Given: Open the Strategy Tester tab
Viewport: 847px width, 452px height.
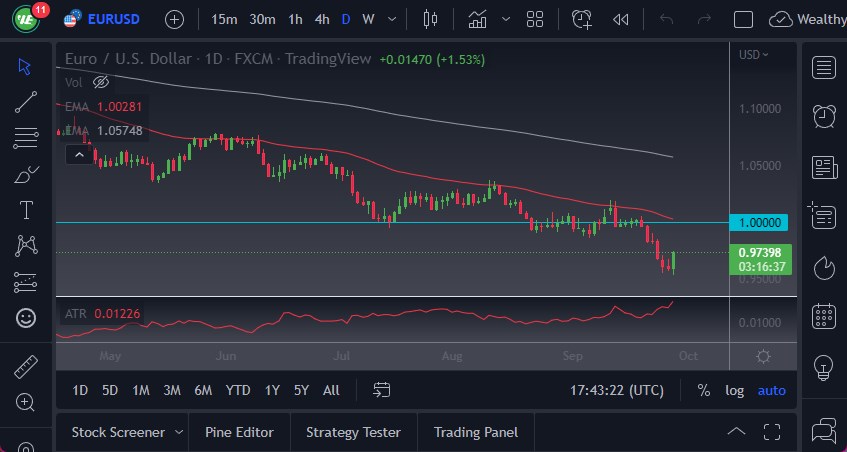Looking at the screenshot, I should pos(353,432).
